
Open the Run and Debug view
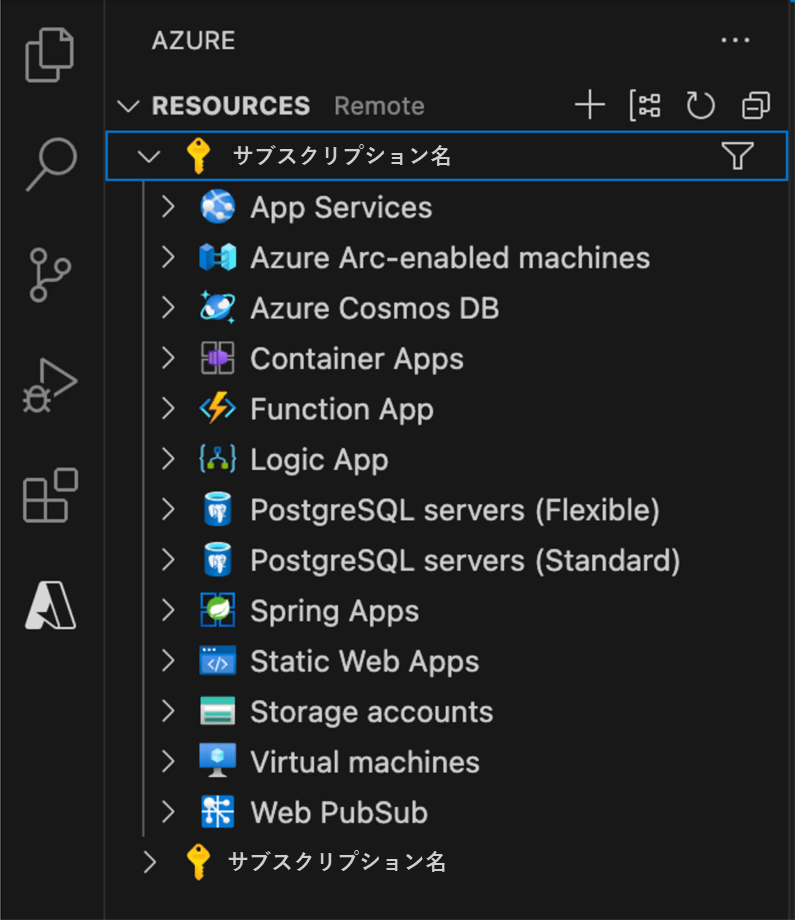coord(50,386)
